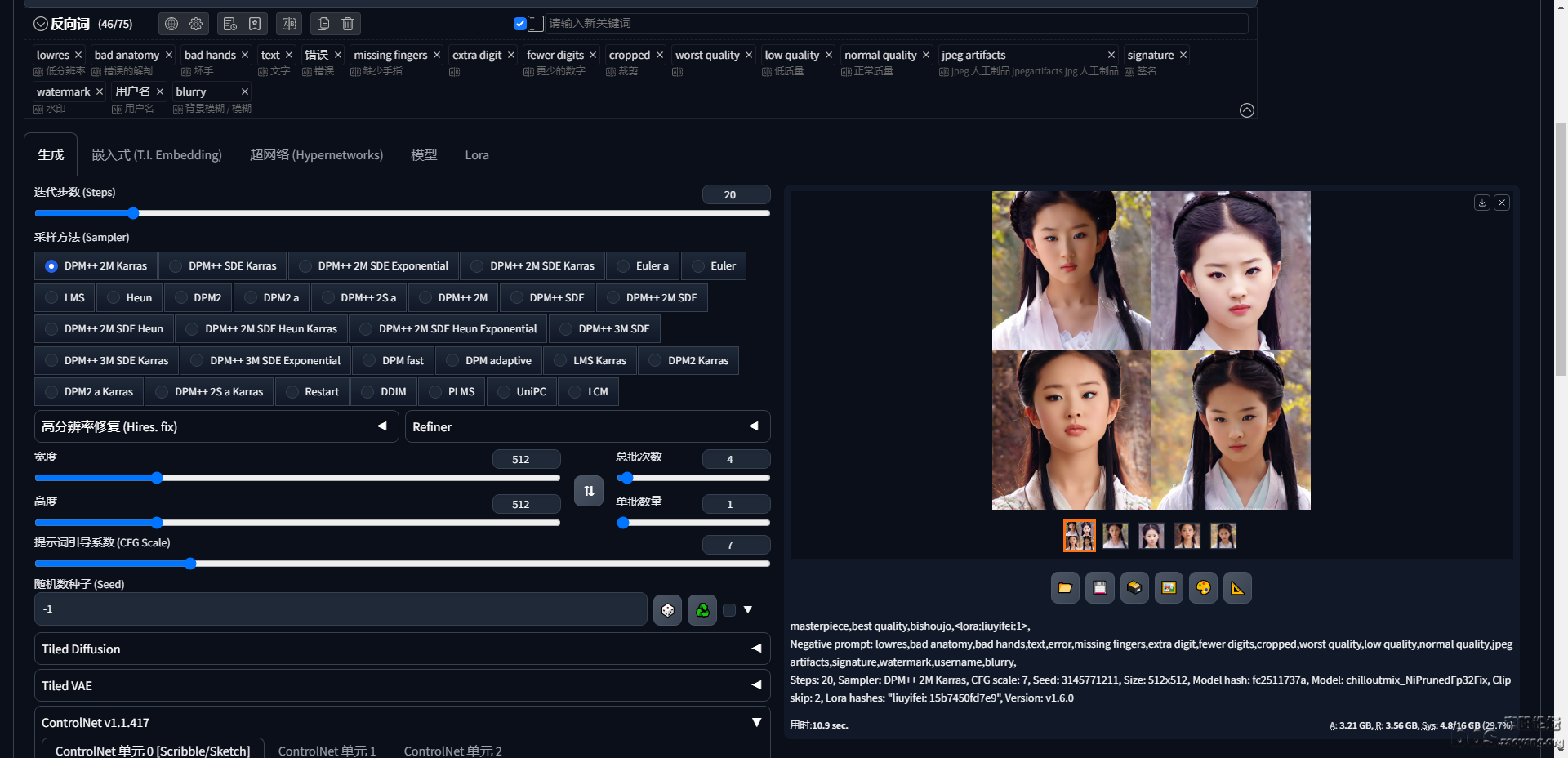Switch to the 生成 tab
Screen dimensions: 1568x758
(x=51, y=154)
